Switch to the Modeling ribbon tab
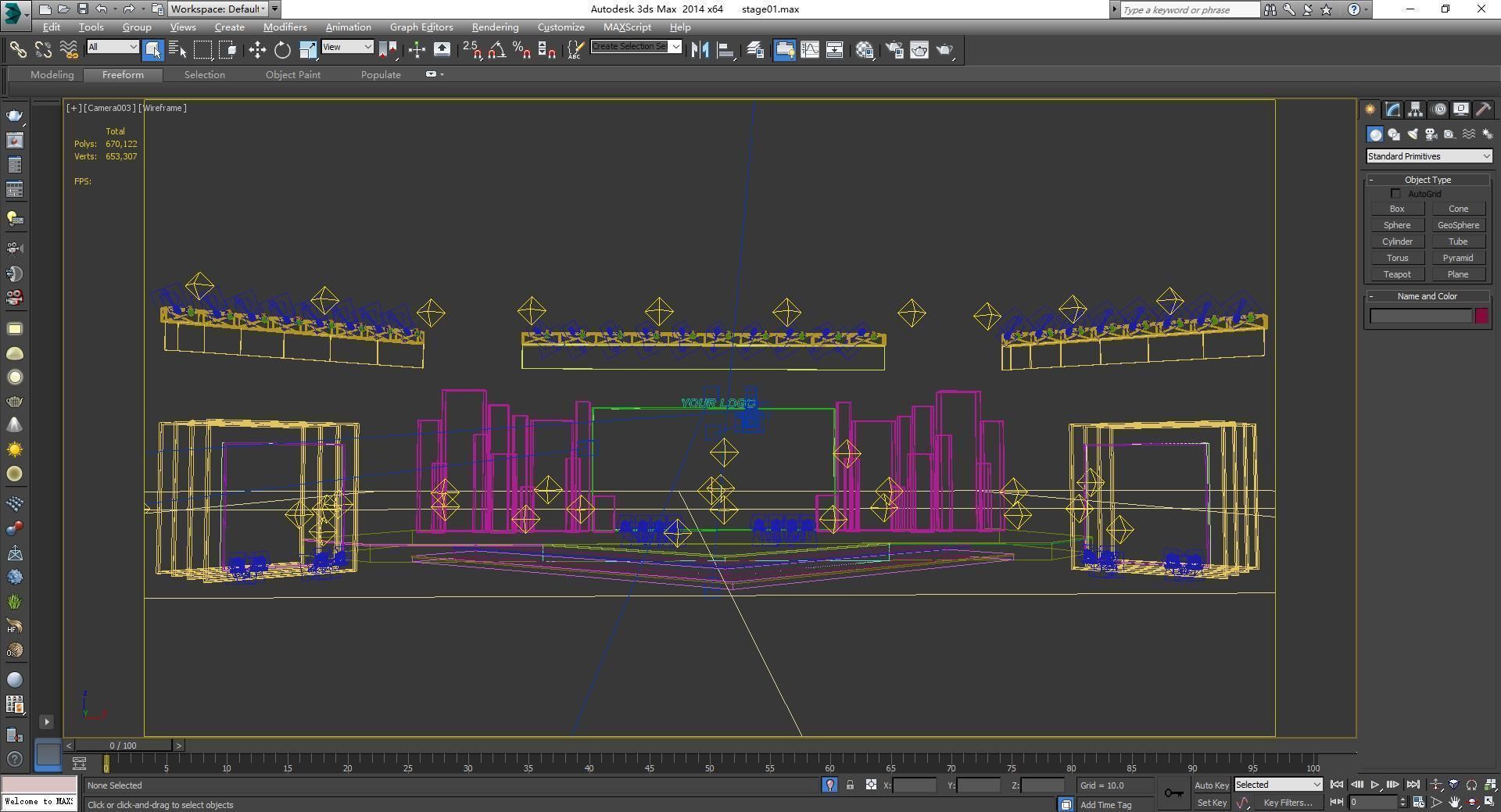Image resolution: width=1501 pixels, height=812 pixels. click(52, 75)
